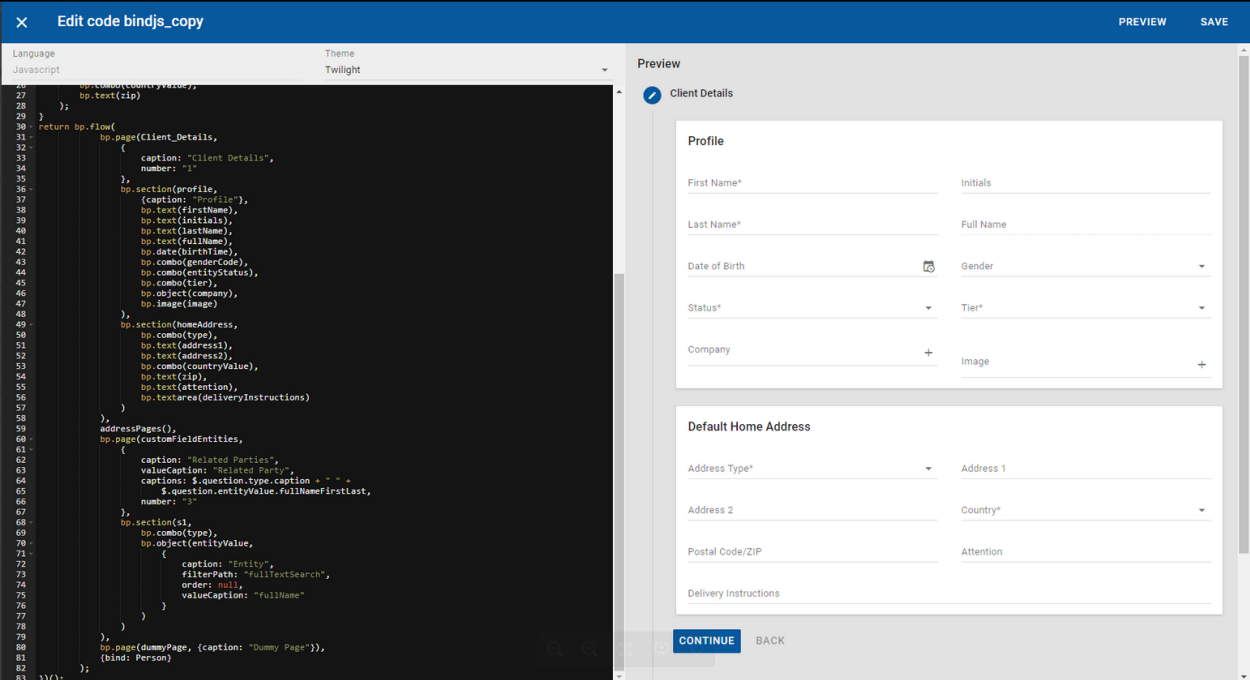Click the pencil icon beside Client Details
1250x680 pixels.
(652, 95)
